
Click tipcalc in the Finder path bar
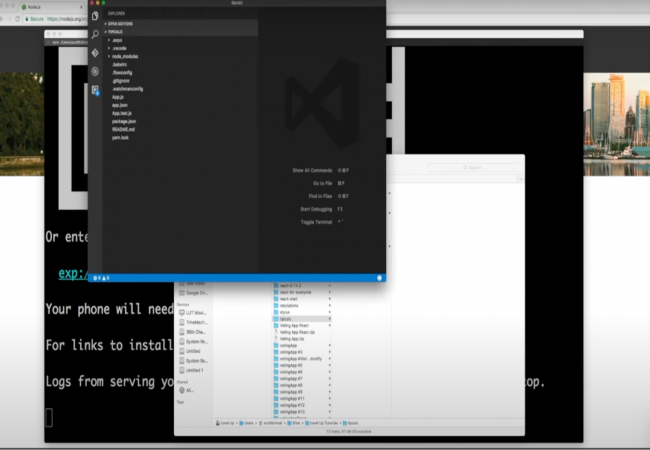click(x=351, y=423)
